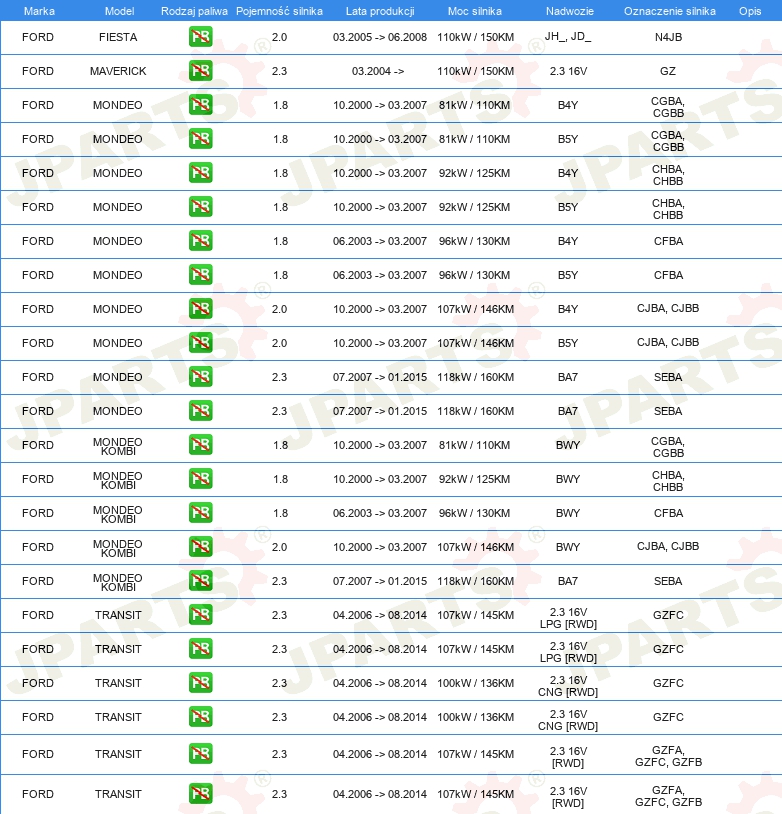Select 81kW / 110KM in MONDEO KOMBI row

tap(475, 445)
